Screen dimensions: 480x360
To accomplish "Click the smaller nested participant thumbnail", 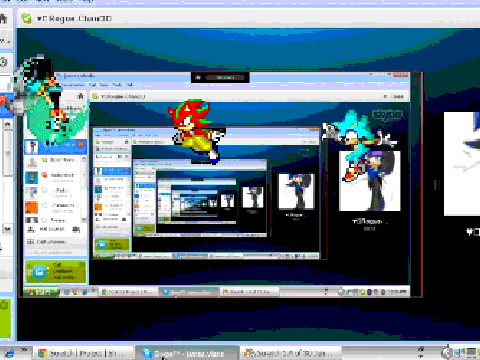I will pos(296,191).
